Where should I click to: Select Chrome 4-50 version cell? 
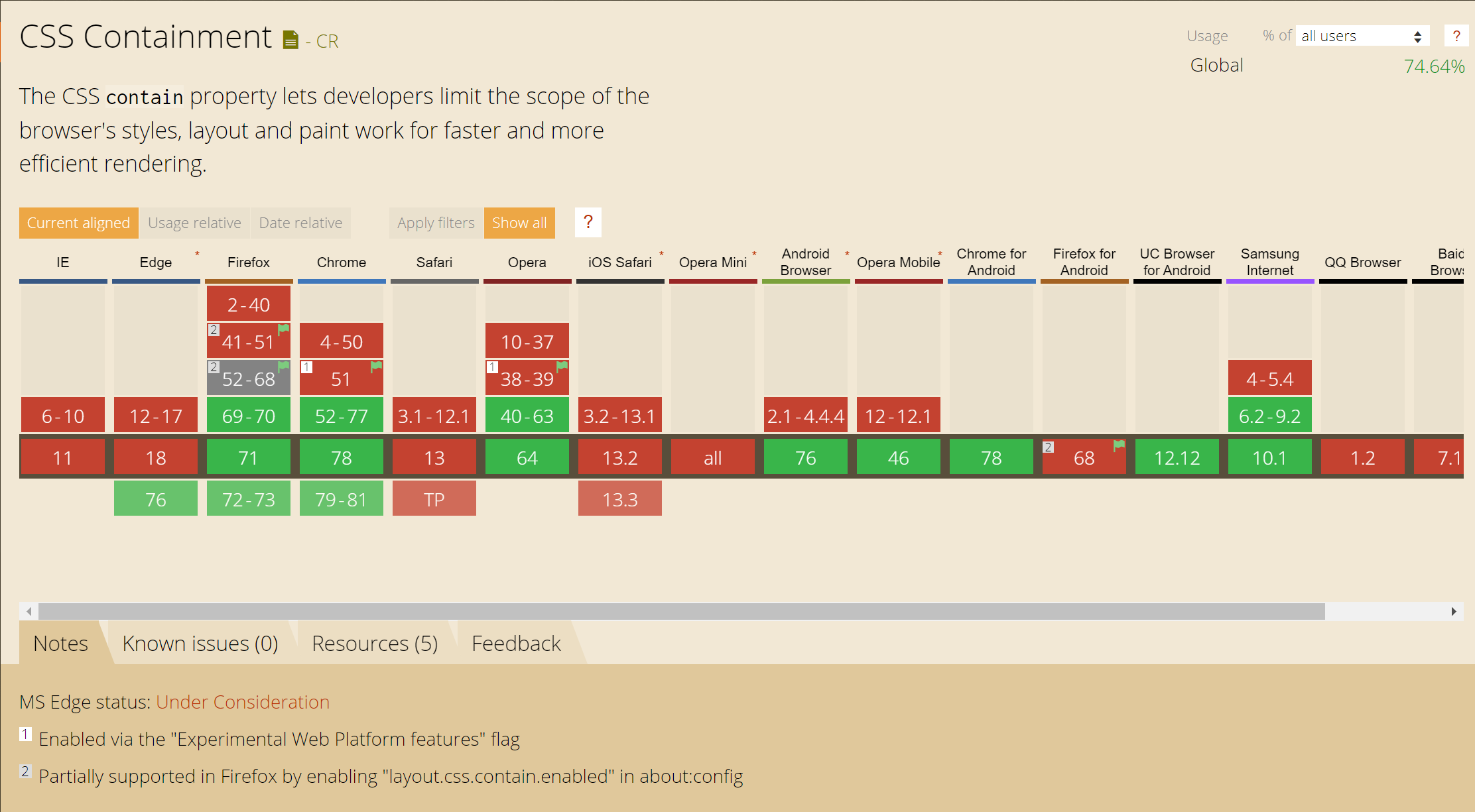pos(342,341)
